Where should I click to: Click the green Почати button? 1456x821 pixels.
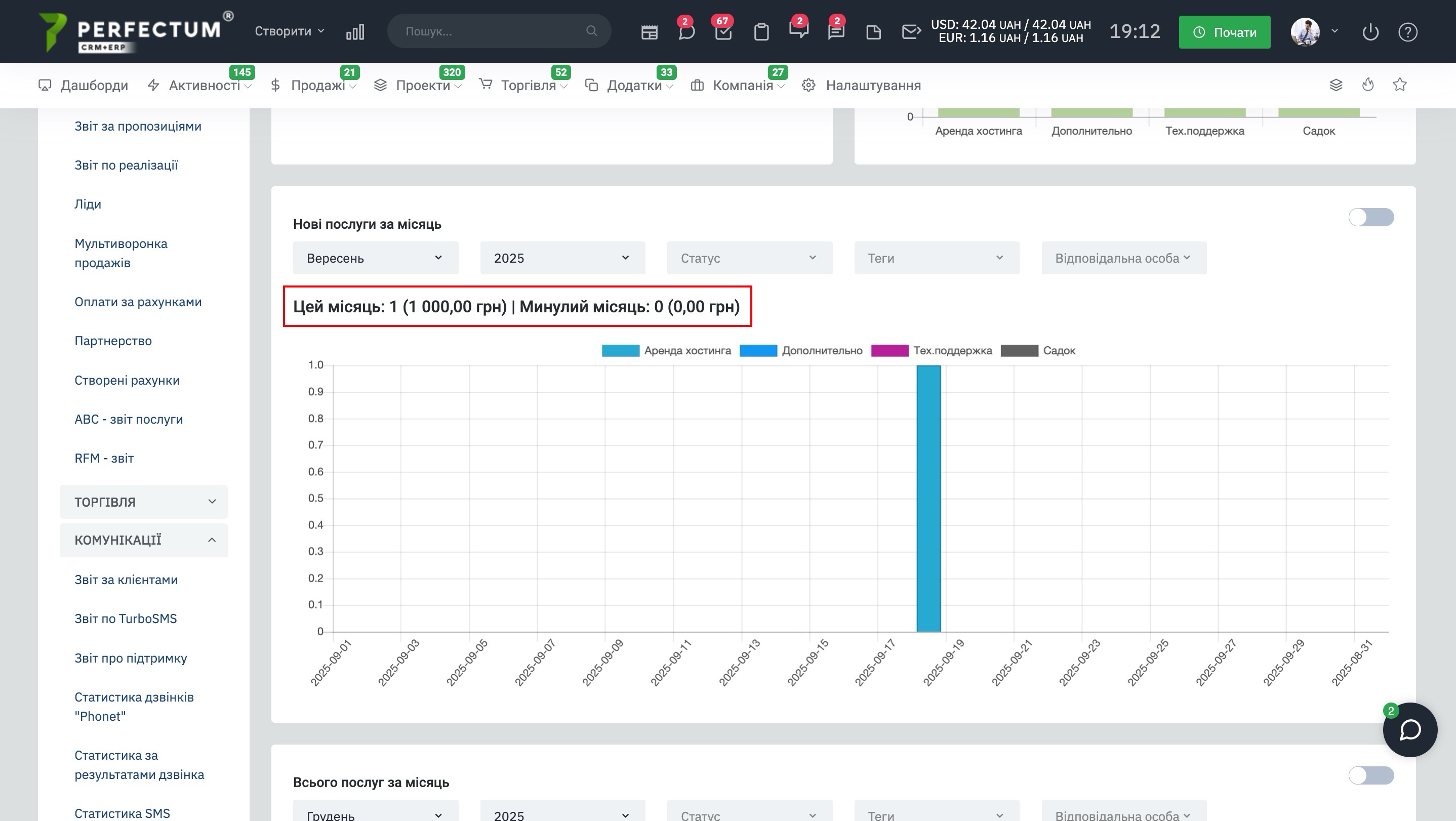1224,32
